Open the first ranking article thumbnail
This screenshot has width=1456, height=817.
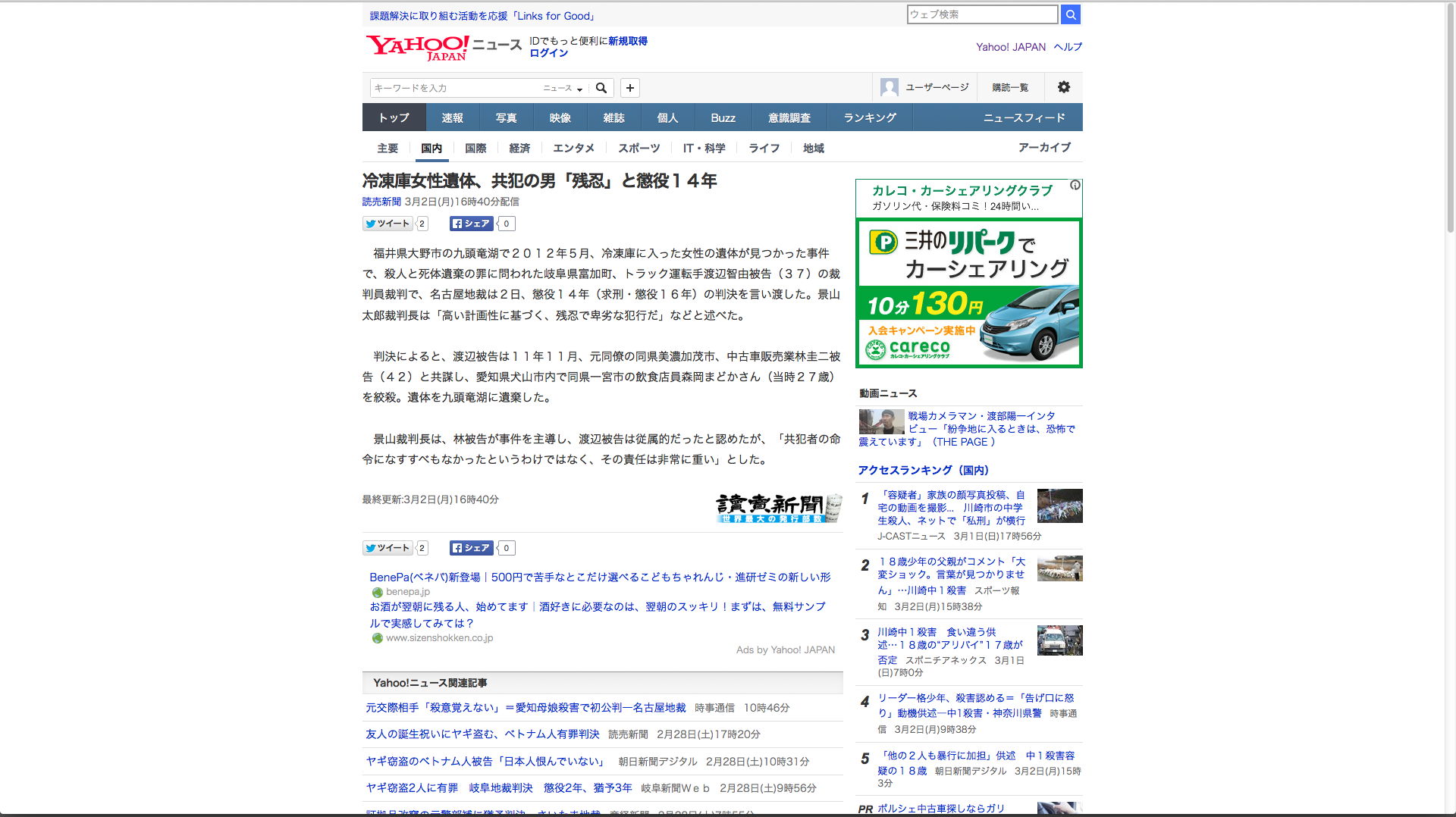point(1059,506)
